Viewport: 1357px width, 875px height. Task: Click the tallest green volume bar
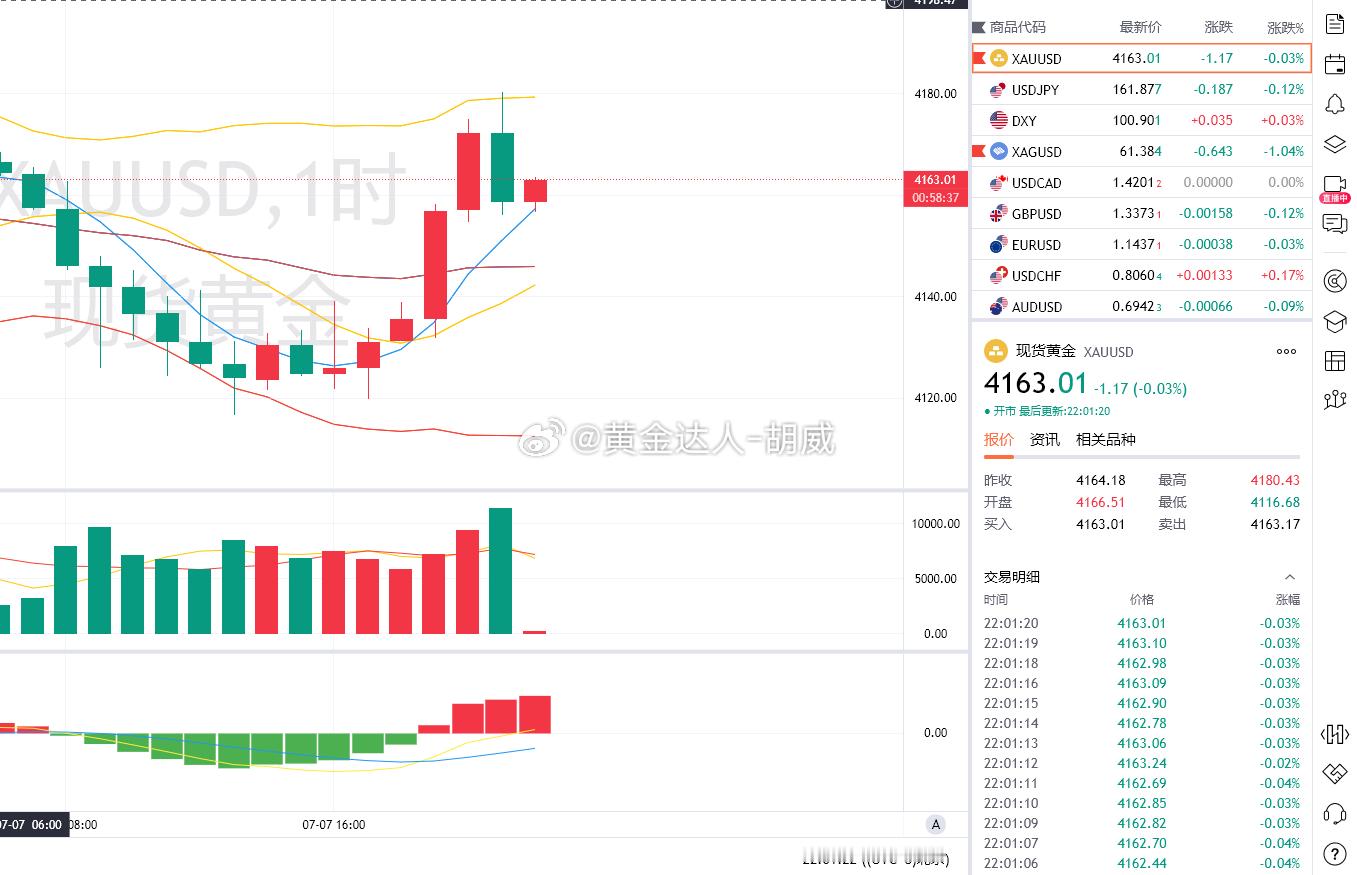tap(501, 570)
